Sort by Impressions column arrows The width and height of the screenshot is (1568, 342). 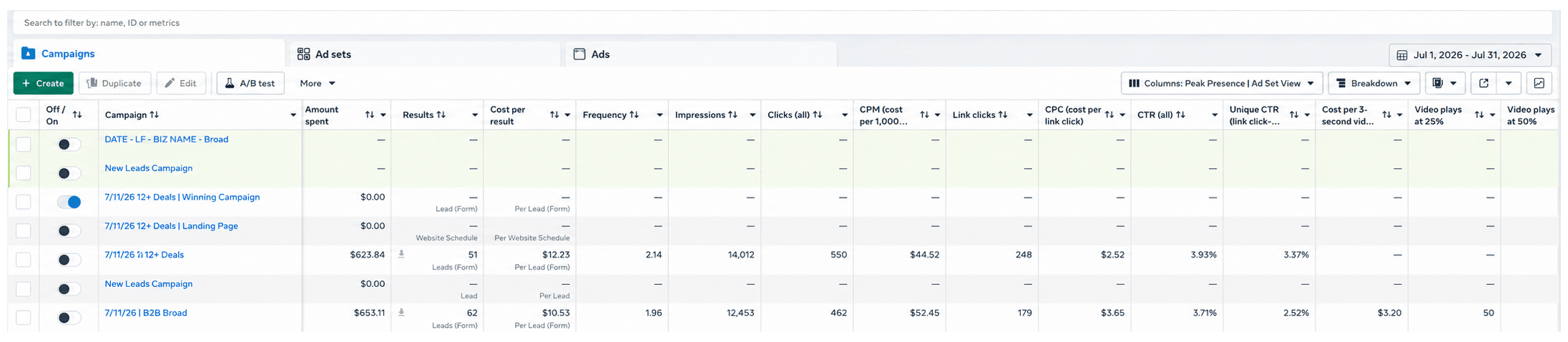732,115
